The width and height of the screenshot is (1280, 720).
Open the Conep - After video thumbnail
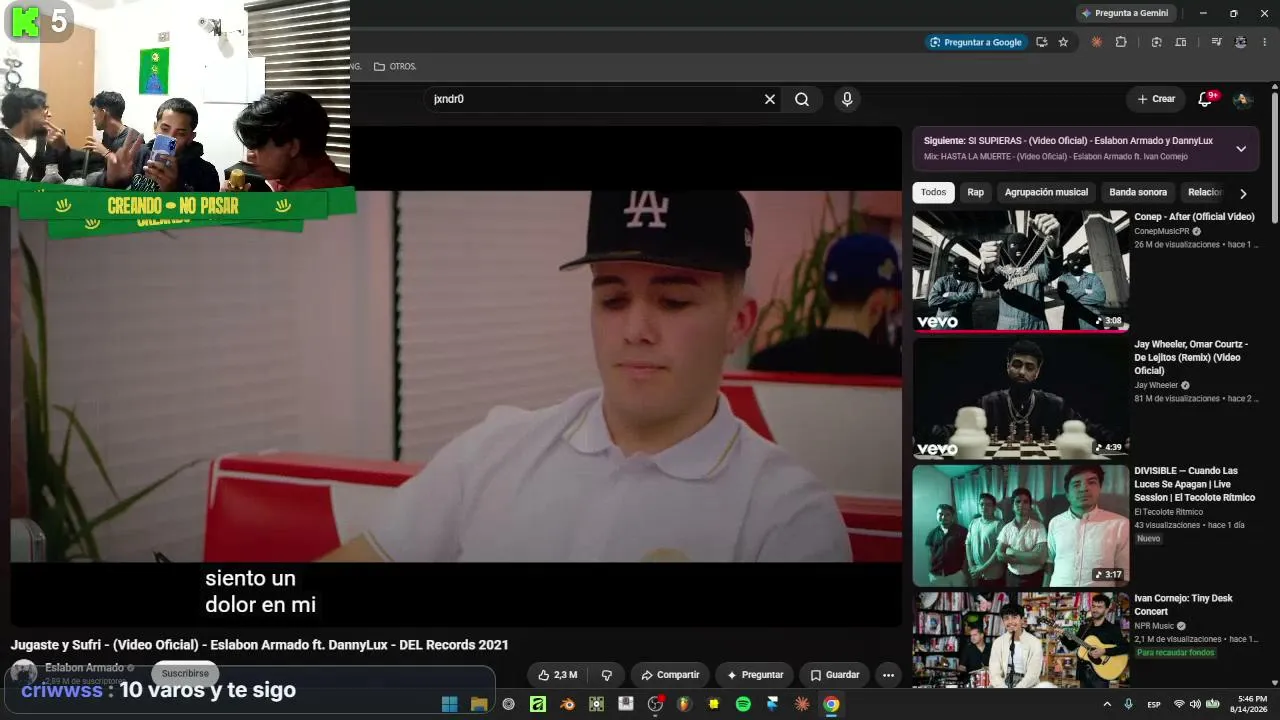[x=1020, y=271]
